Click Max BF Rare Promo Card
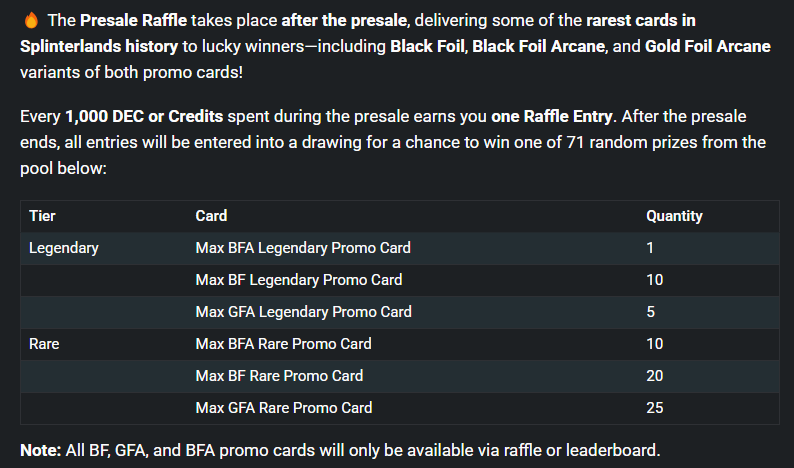The height and width of the screenshot is (468, 794). (279, 376)
